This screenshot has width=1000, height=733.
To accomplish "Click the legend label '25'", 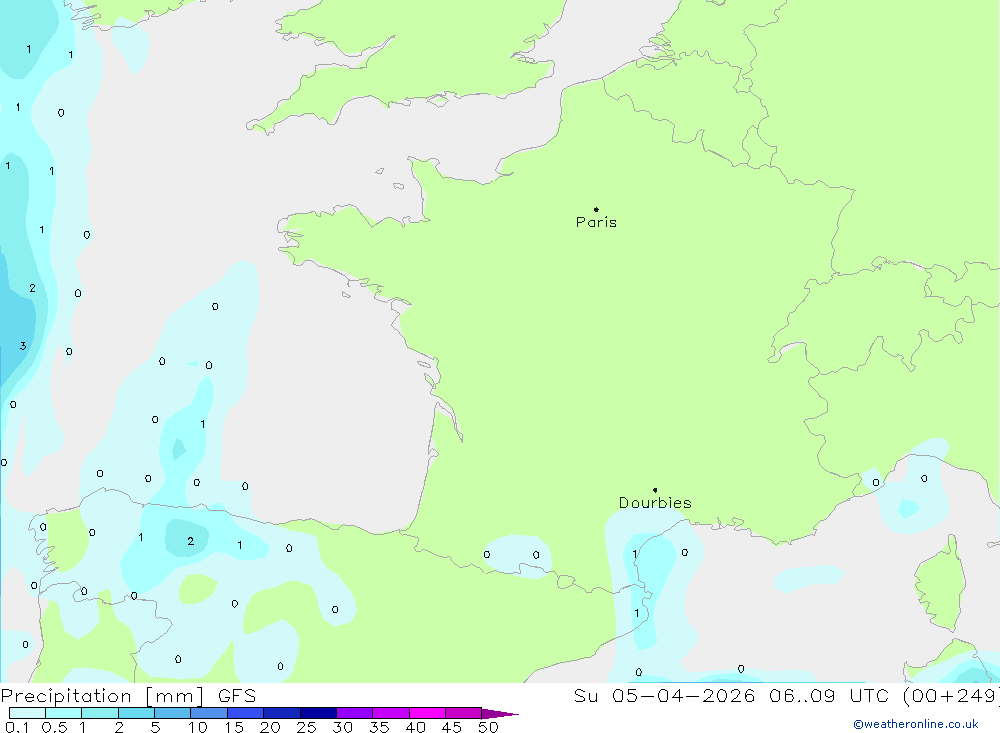I will pyautogui.click(x=306, y=727).
